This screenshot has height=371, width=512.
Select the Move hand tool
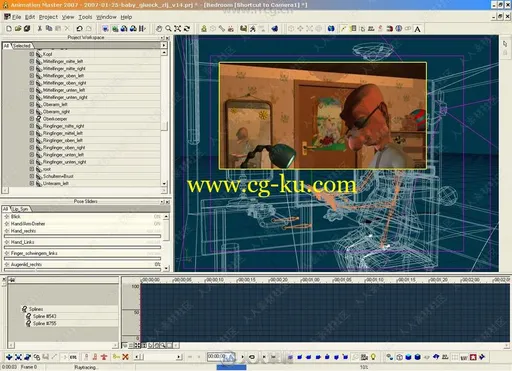[159, 29]
